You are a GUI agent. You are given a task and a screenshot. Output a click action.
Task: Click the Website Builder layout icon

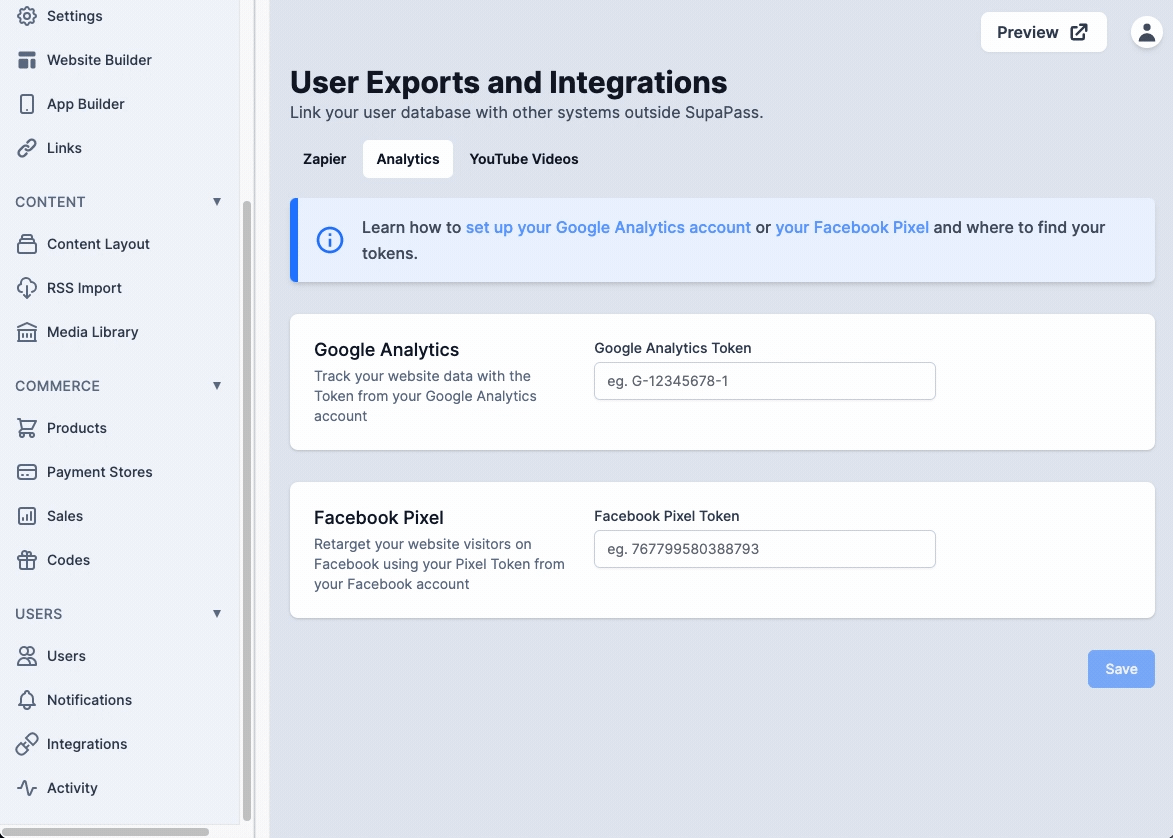pyautogui.click(x=27, y=60)
